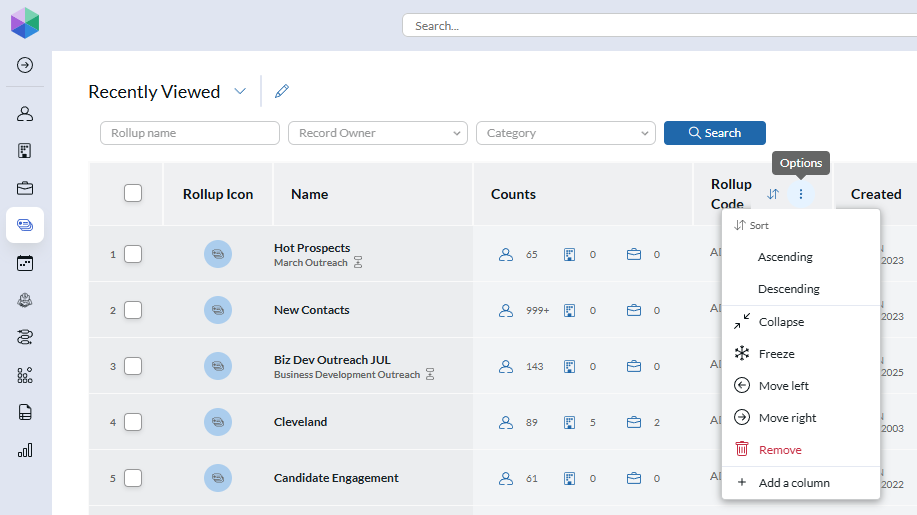Select Freeze in the column options menu
The image size is (917, 515).
pos(776,354)
